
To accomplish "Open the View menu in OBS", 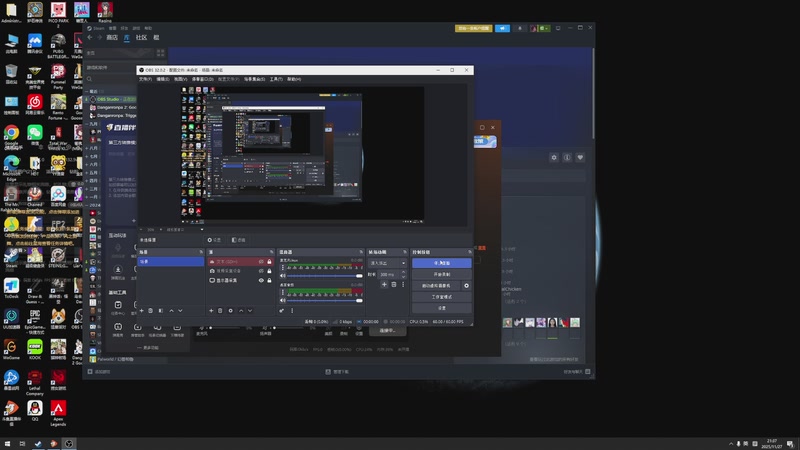I will click(x=180, y=79).
